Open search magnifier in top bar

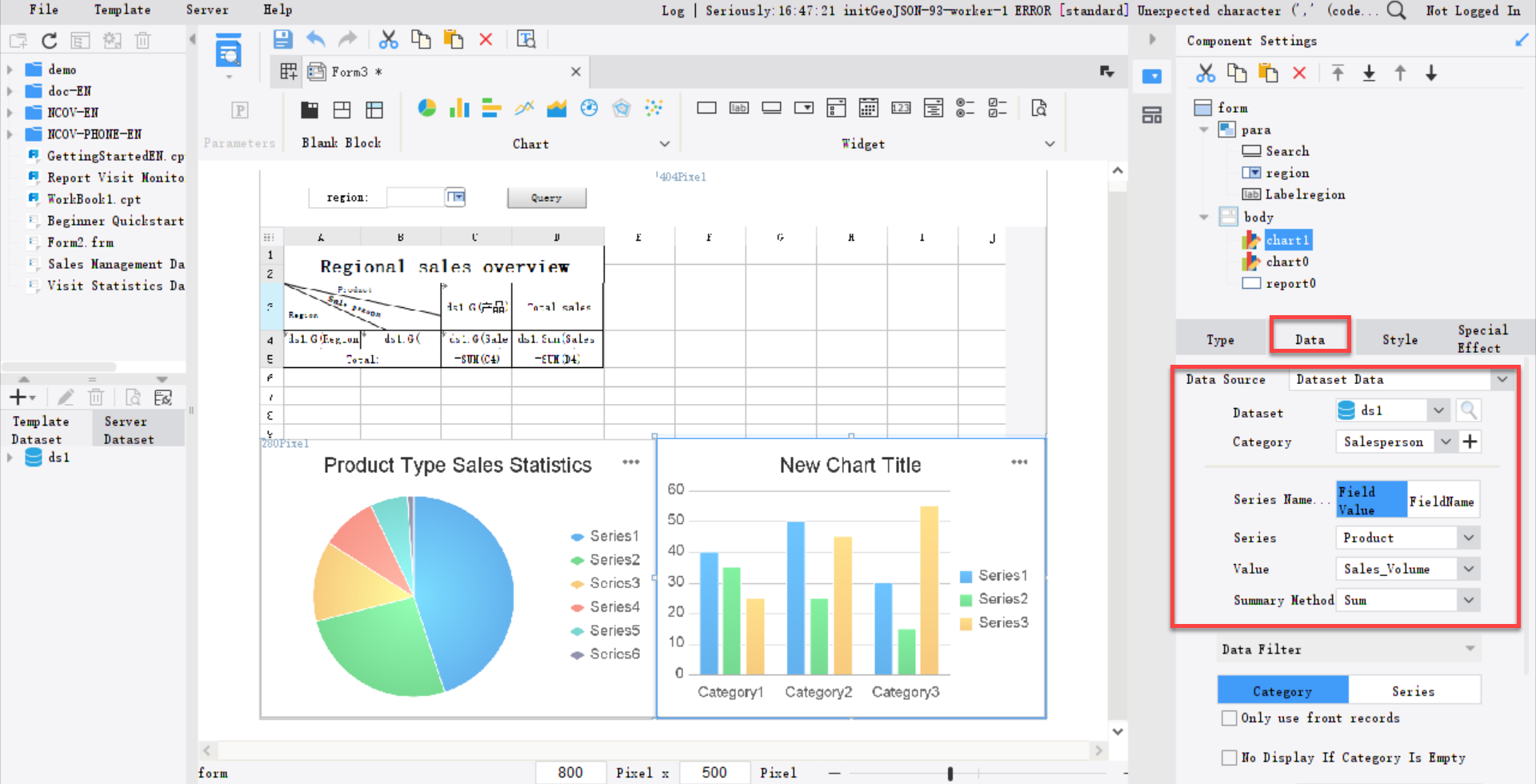(1396, 10)
